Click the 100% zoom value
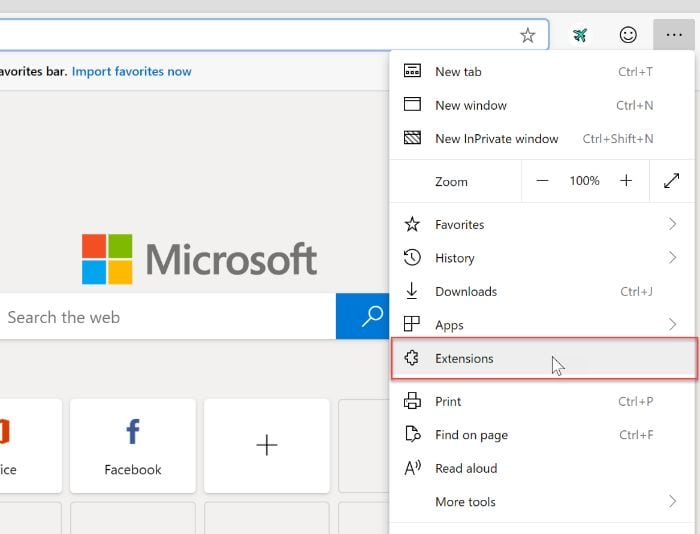This screenshot has height=534, width=700. click(584, 180)
